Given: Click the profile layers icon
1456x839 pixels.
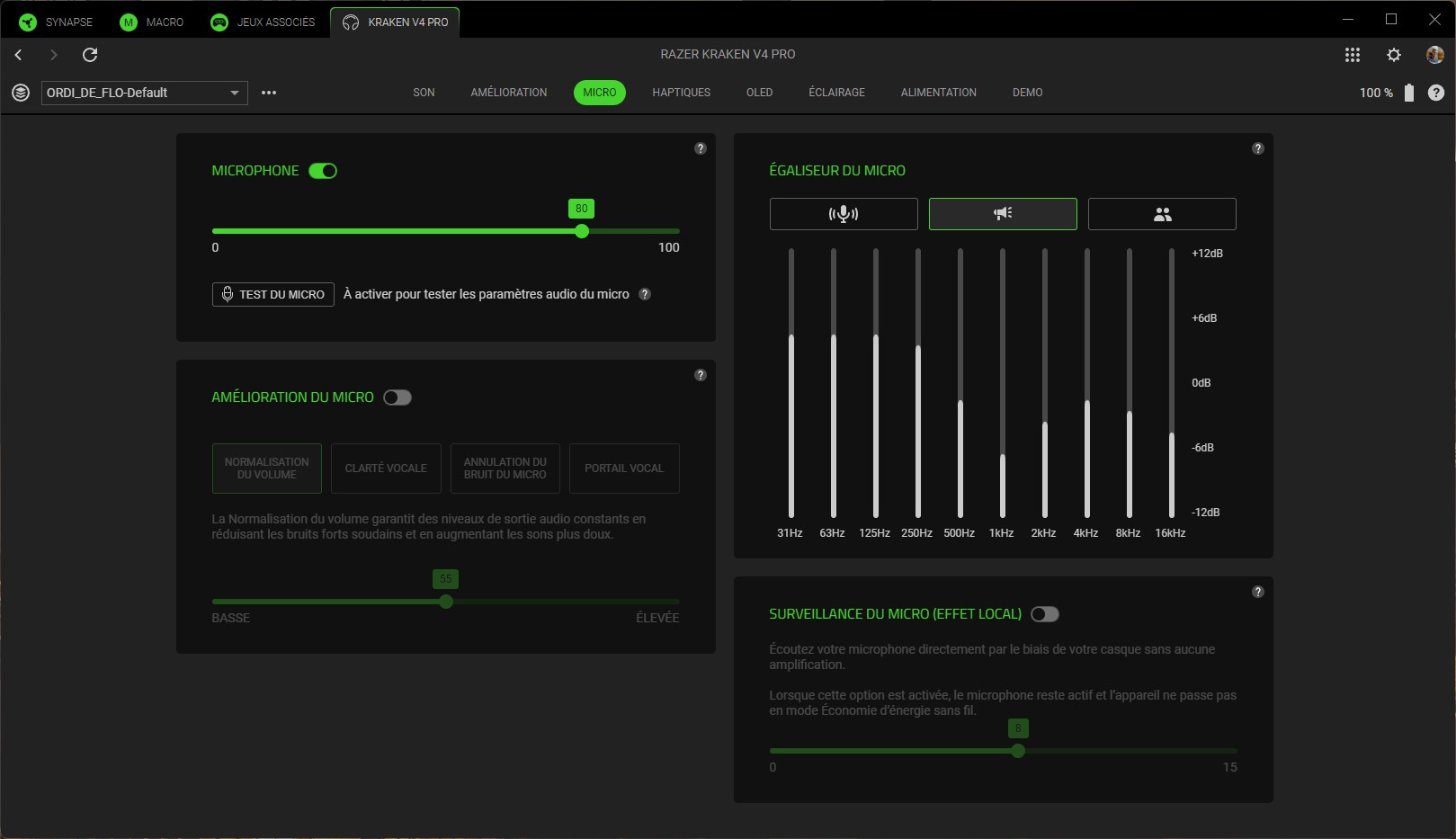Looking at the screenshot, I should 21,93.
